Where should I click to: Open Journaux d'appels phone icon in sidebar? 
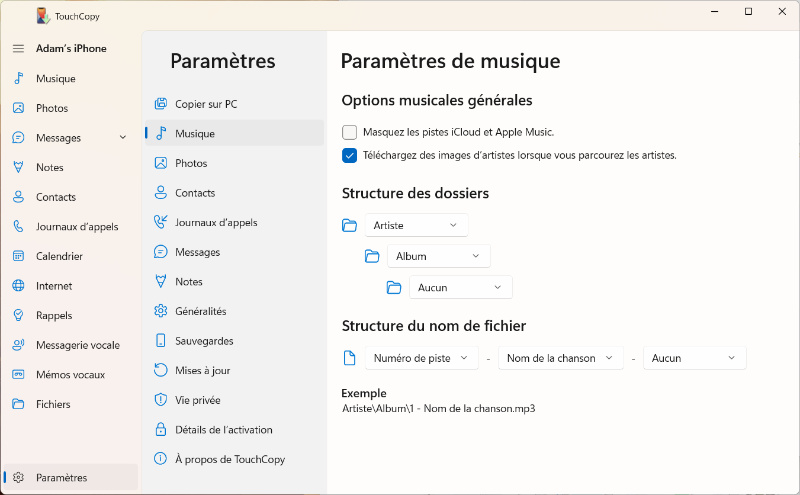[x=18, y=227]
